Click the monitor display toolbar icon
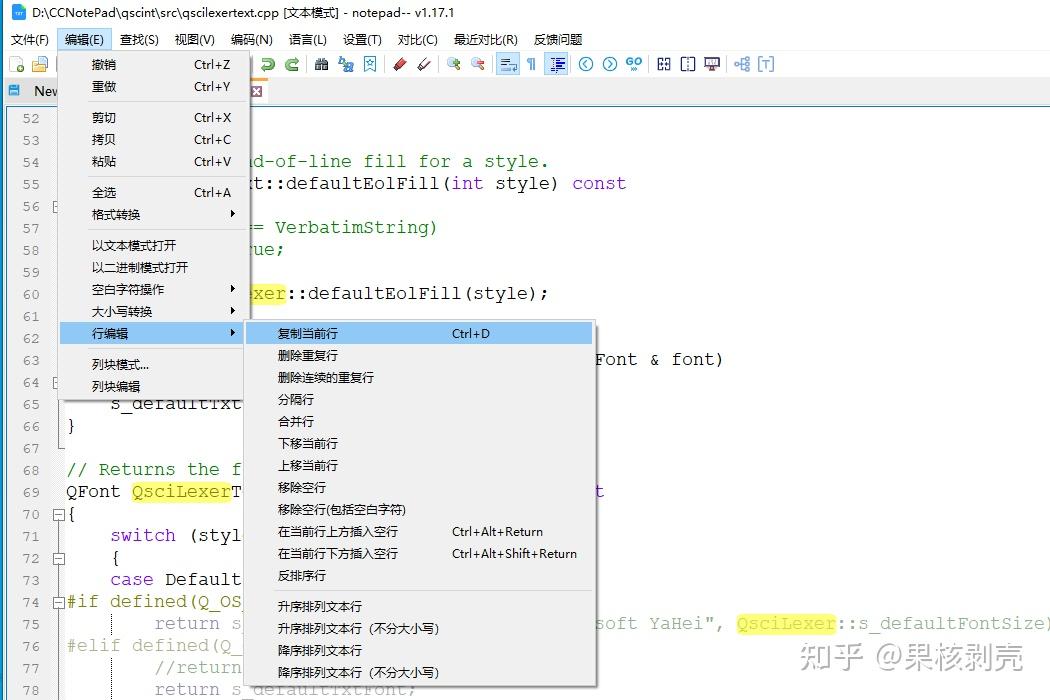Viewport: 1050px width, 700px height. (711, 64)
